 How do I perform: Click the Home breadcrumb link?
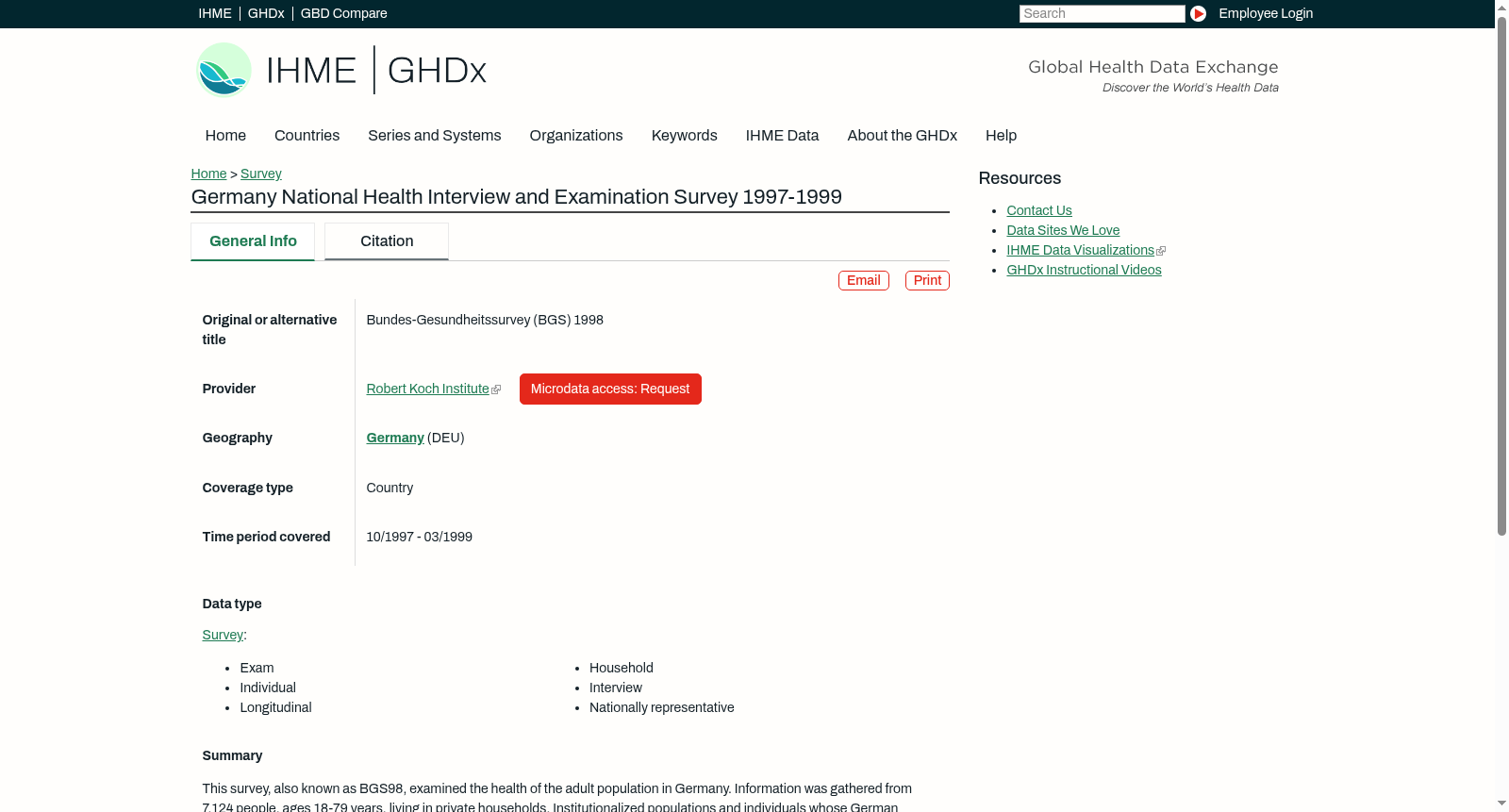point(208,174)
